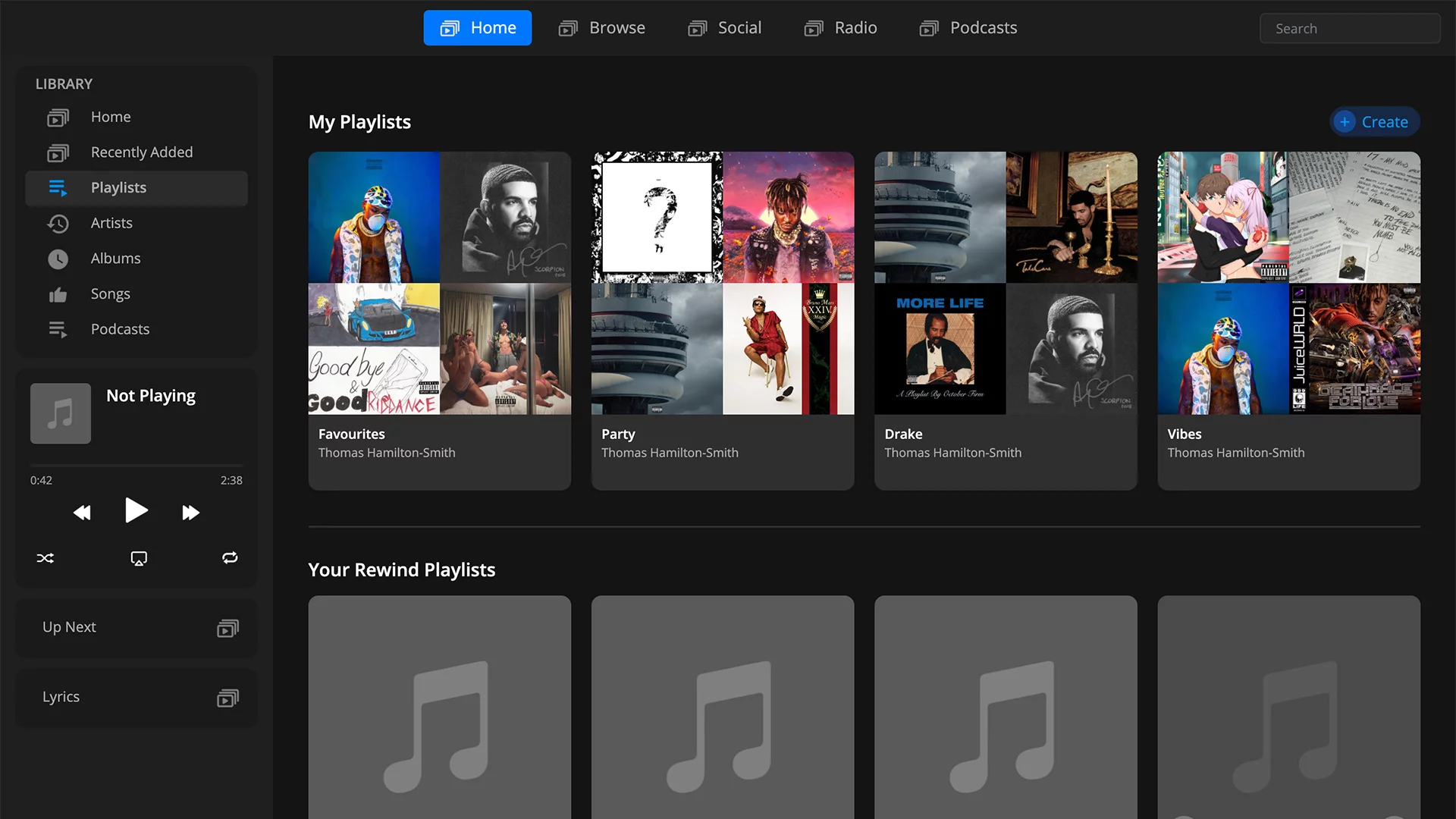1456x819 pixels.
Task: Click the Home tab icon in top bar
Action: coord(450,29)
